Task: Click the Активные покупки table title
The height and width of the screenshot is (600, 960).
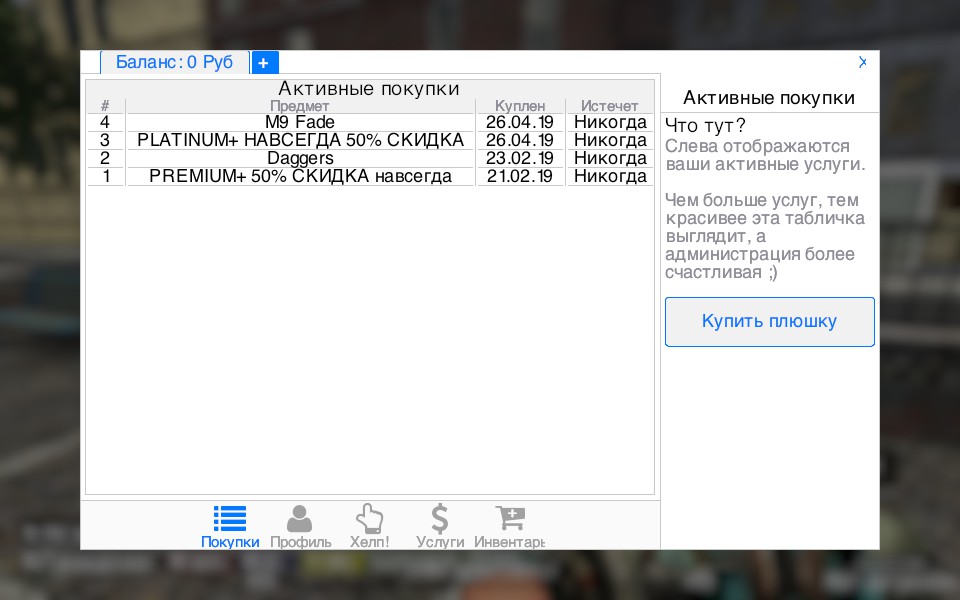Action: click(369, 89)
